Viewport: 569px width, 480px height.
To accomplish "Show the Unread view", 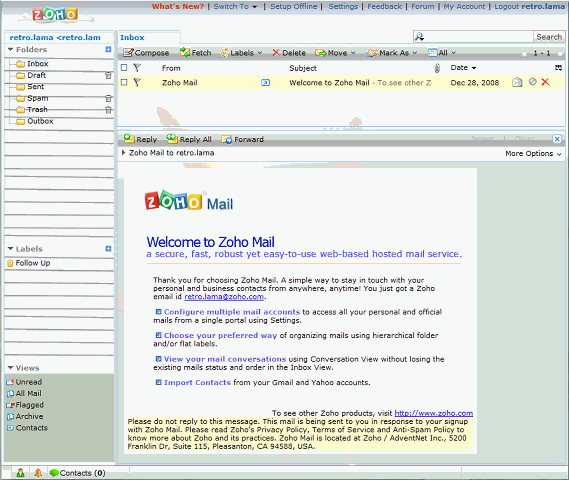I will [24, 382].
